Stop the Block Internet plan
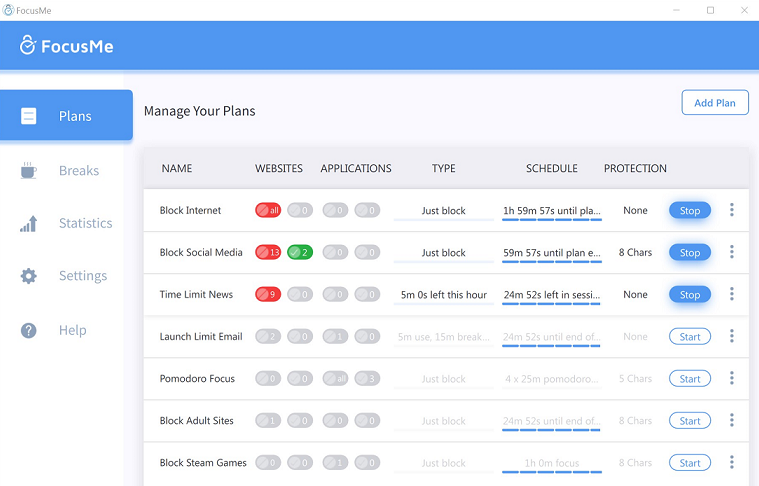 (x=690, y=211)
